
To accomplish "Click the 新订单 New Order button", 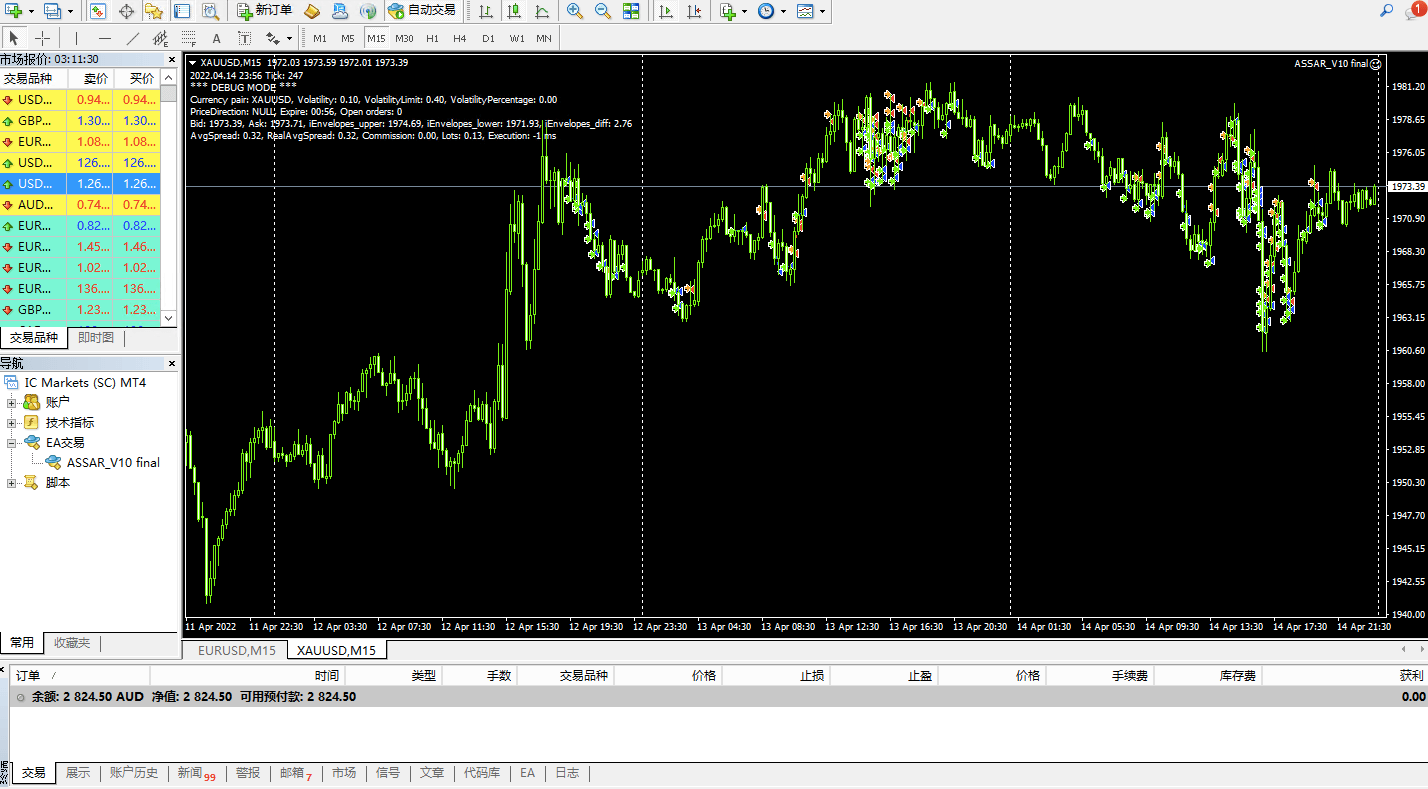I will click(x=265, y=11).
